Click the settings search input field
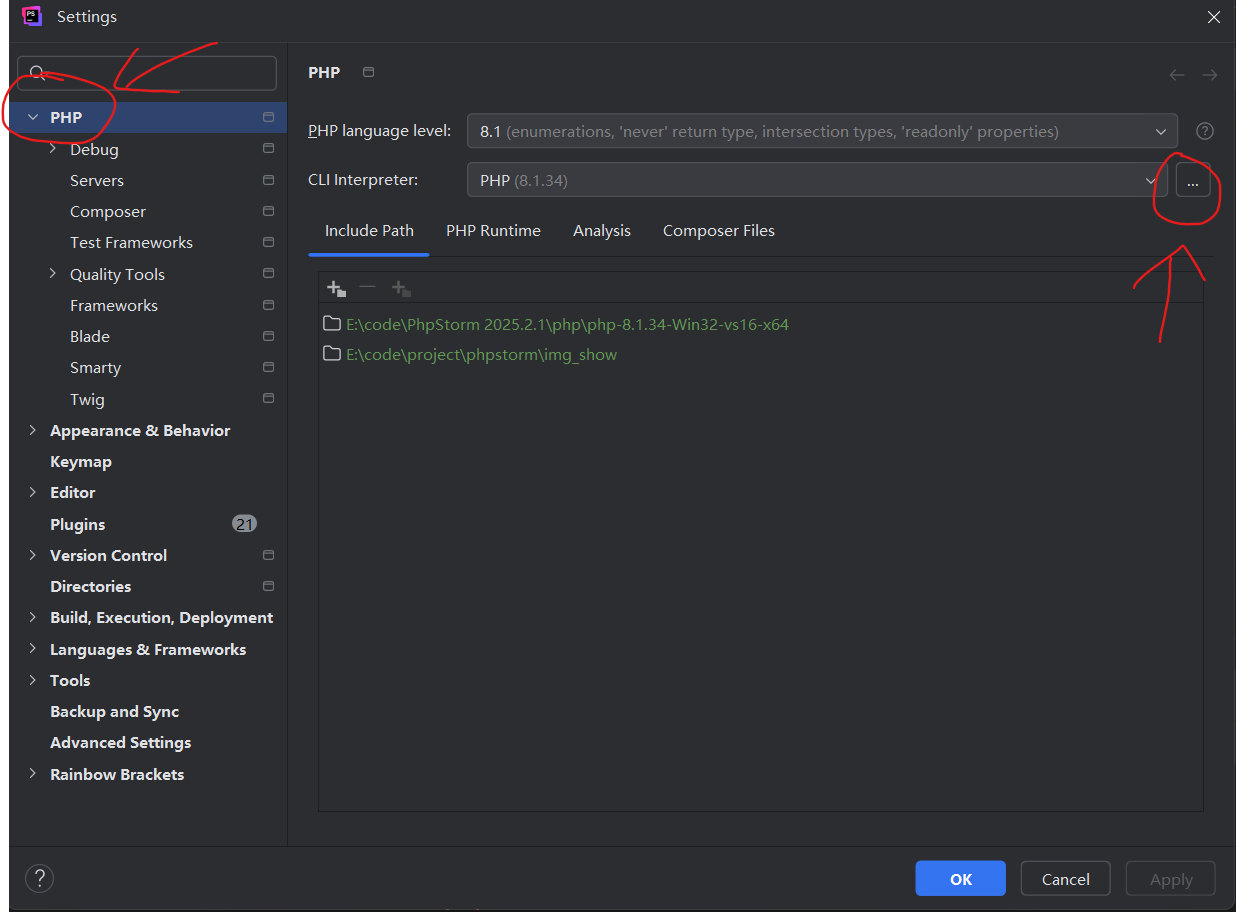The height and width of the screenshot is (912, 1236). [x=145, y=72]
